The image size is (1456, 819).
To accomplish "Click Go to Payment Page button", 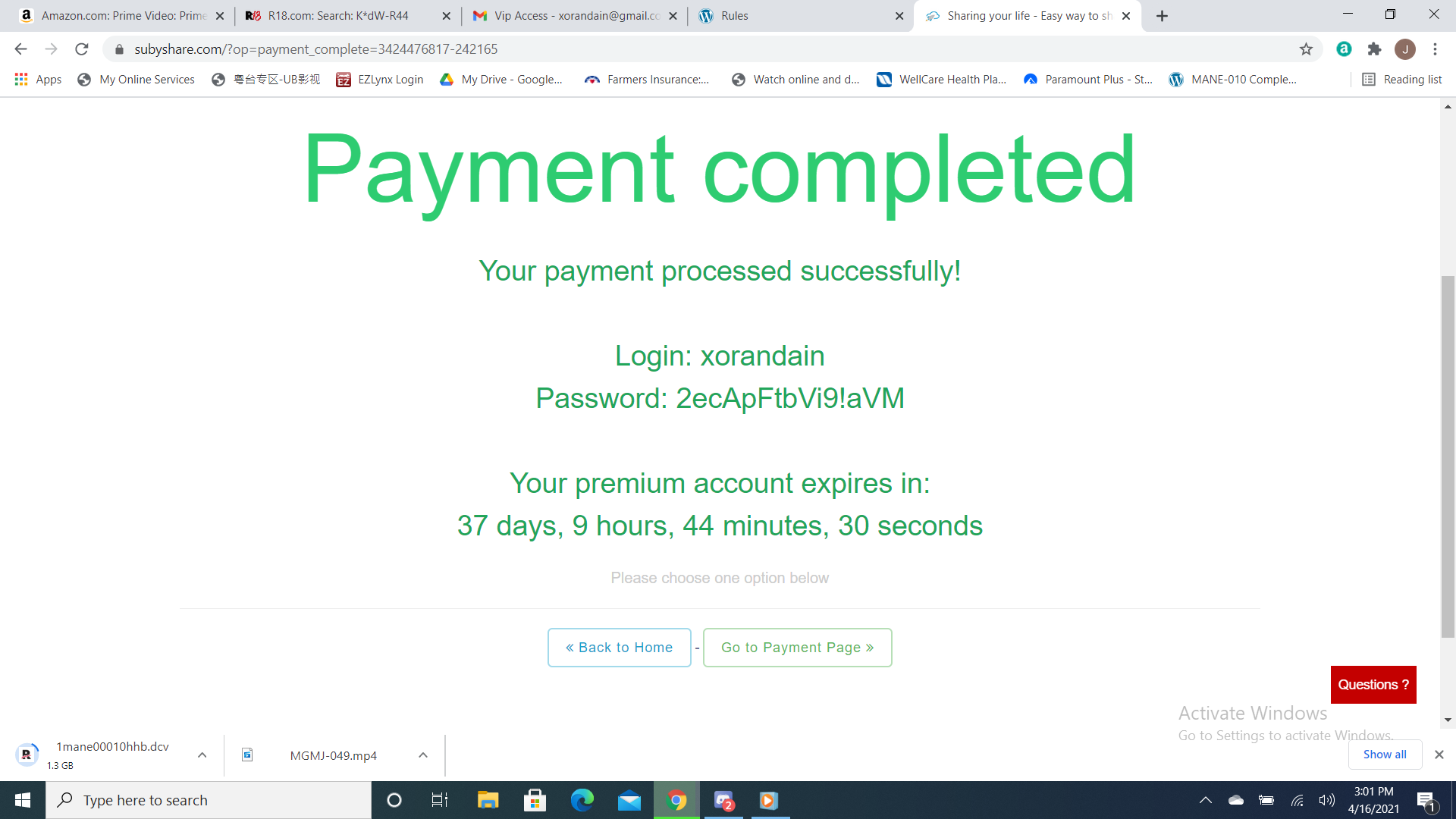I will 797,648.
